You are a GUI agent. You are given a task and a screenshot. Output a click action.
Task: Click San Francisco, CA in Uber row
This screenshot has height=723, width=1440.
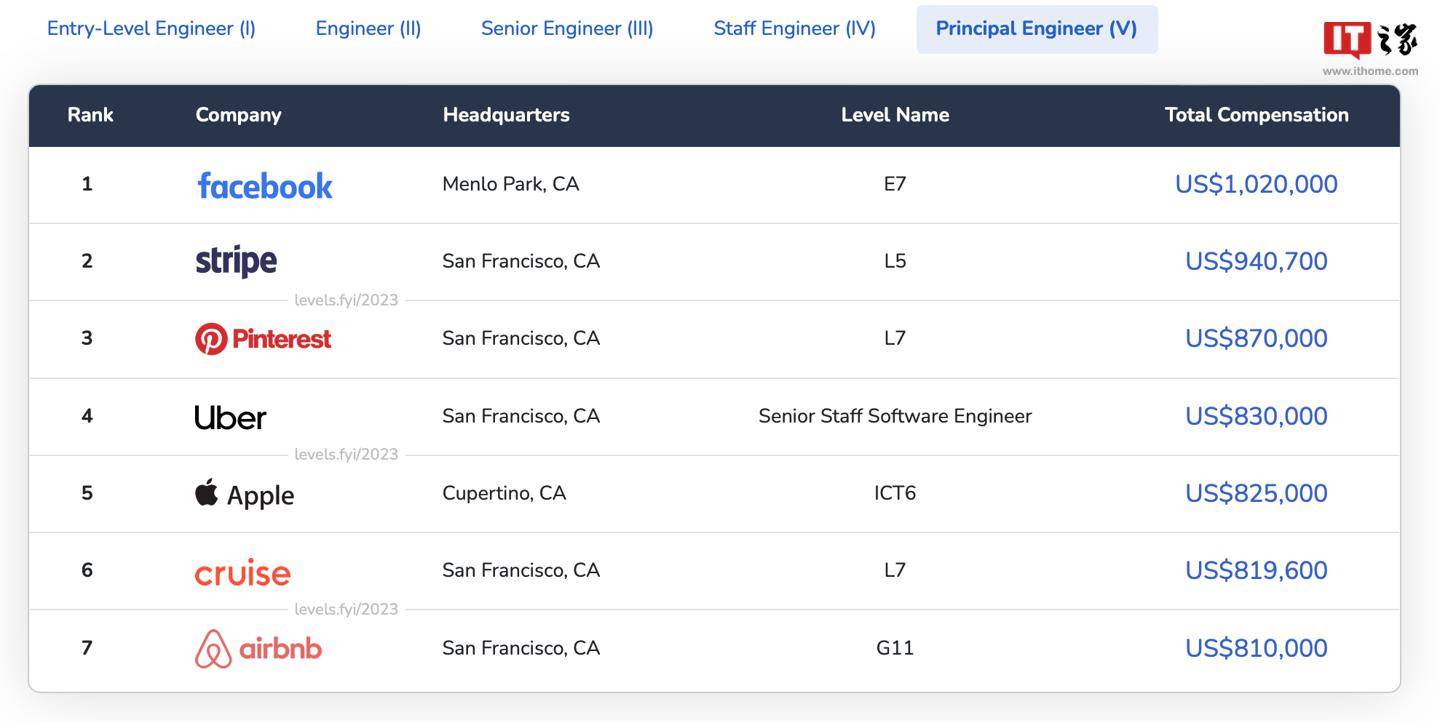(521, 416)
